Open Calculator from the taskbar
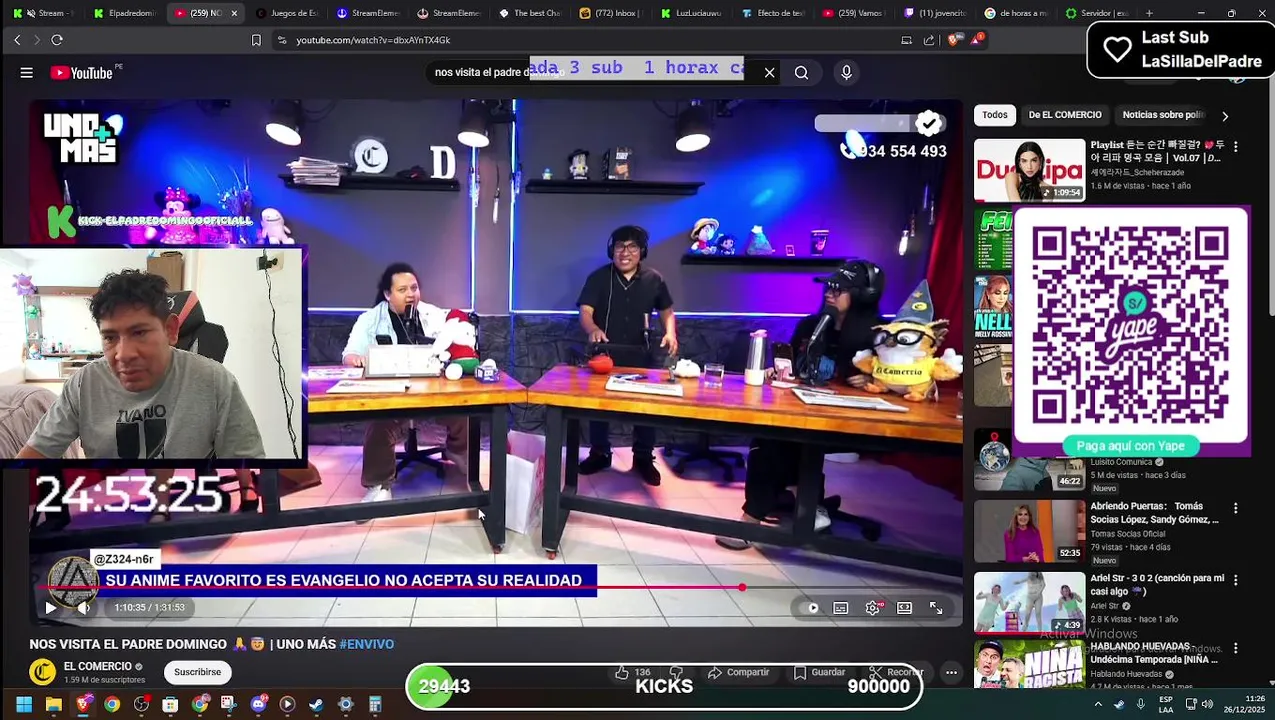 pyautogui.click(x=375, y=704)
